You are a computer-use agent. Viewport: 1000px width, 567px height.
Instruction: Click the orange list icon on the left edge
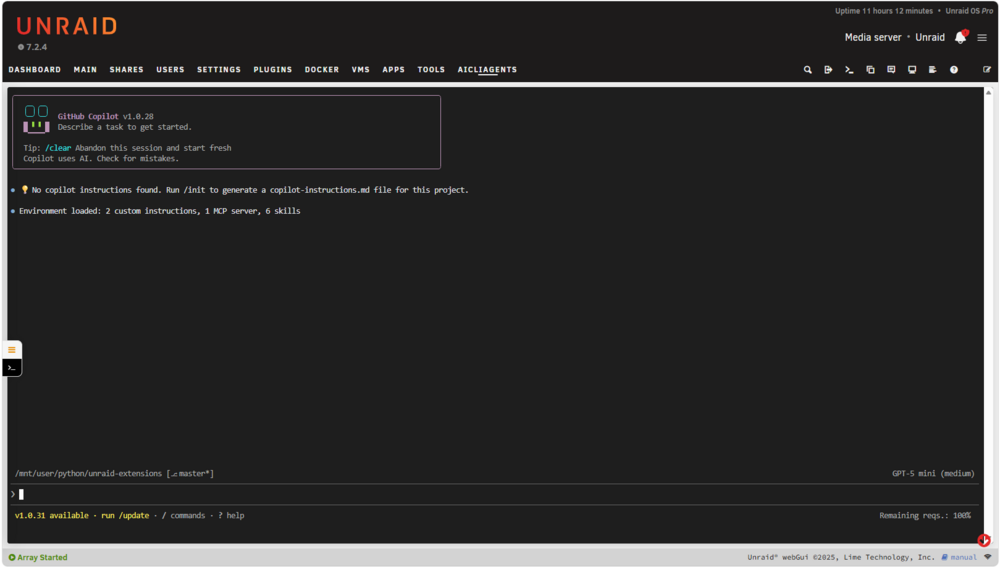(11, 350)
